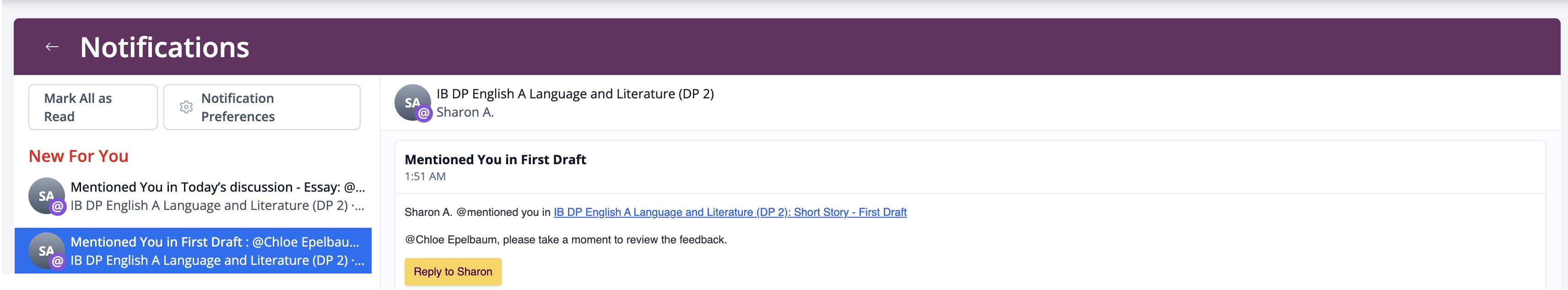Click the course title in the detail header

pyautogui.click(x=575, y=94)
